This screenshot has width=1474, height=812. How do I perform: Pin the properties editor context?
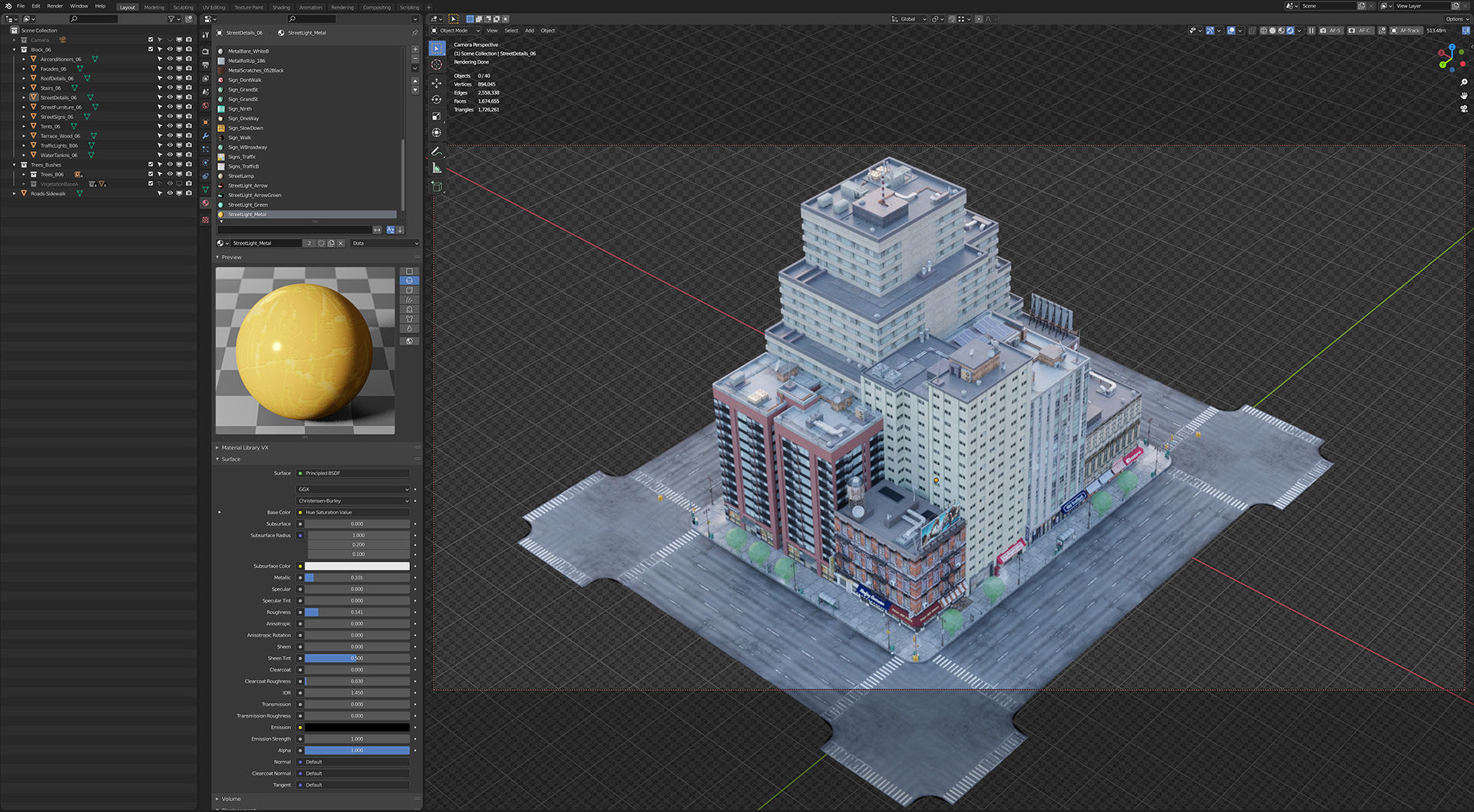[415, 33]
